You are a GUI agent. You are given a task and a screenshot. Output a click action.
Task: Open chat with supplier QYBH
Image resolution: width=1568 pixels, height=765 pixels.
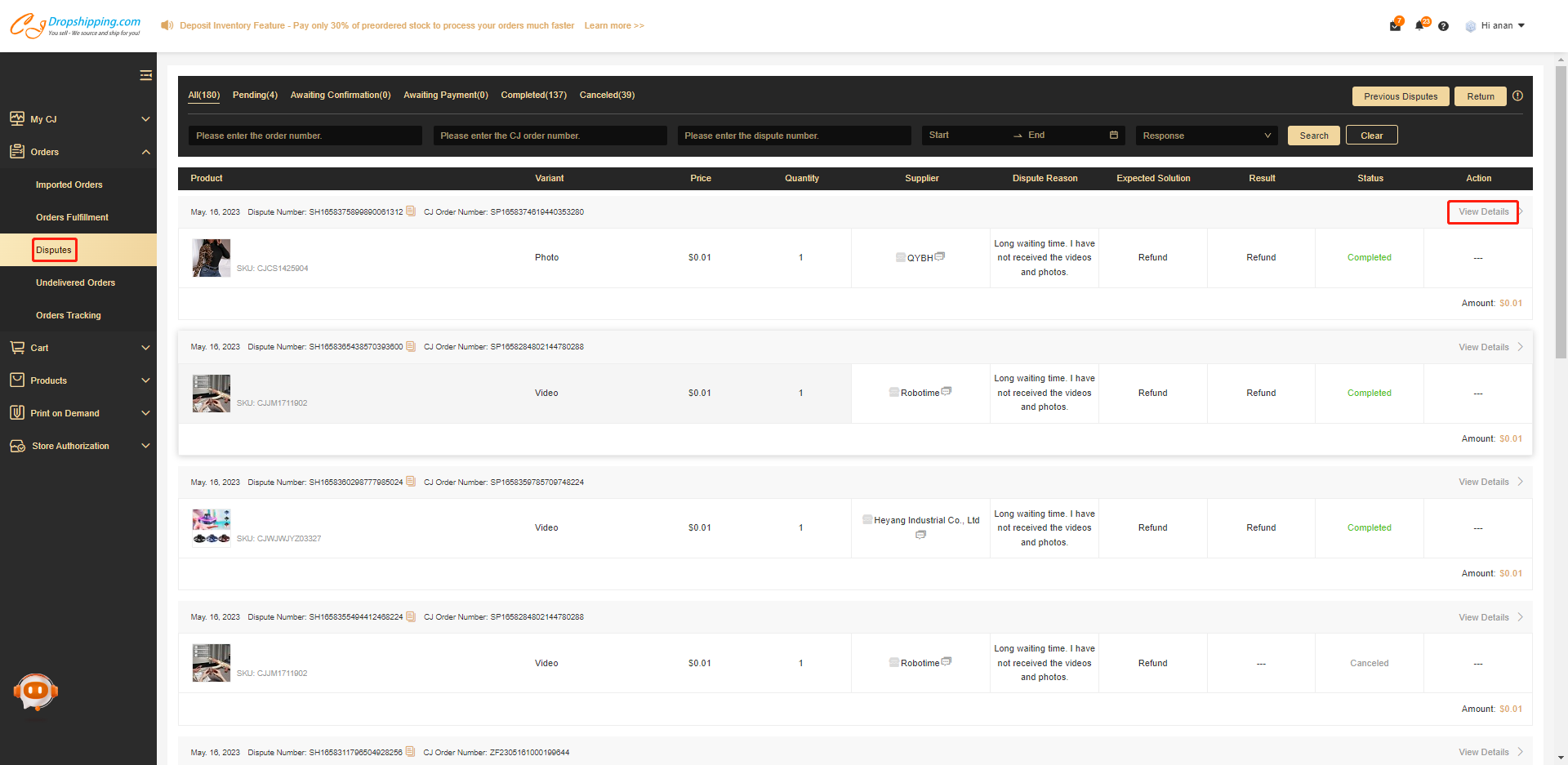point(940,256)
